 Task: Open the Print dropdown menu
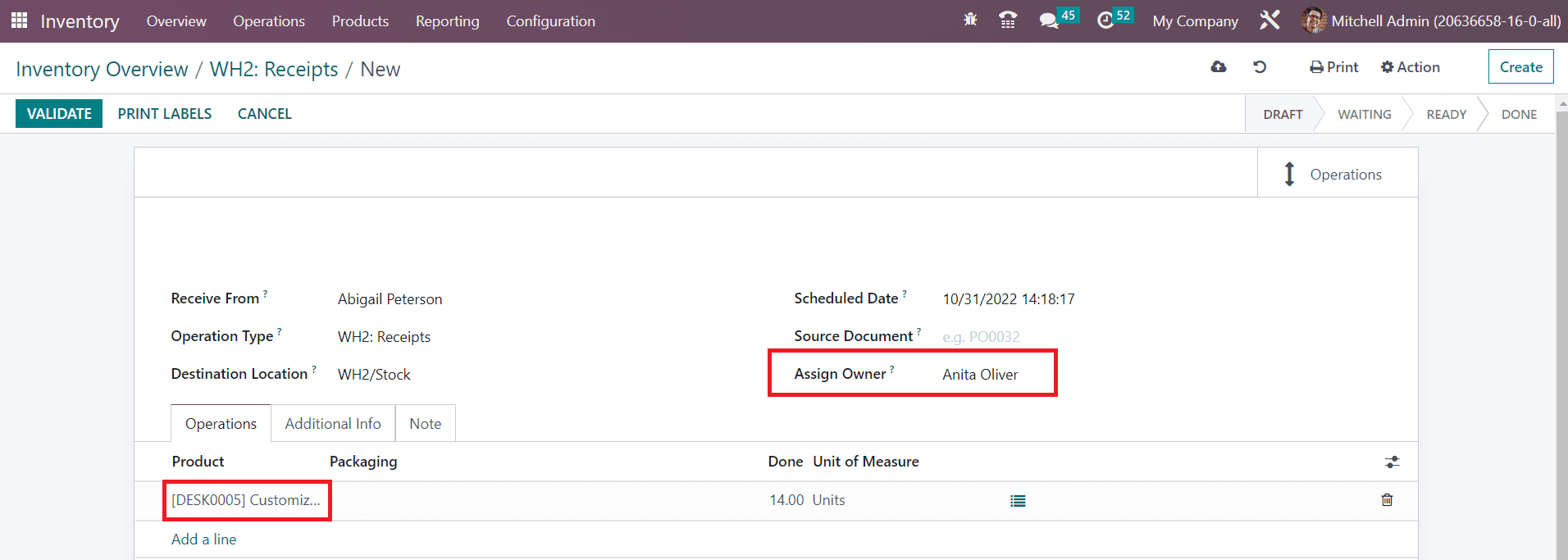(x=1333, y=67)
